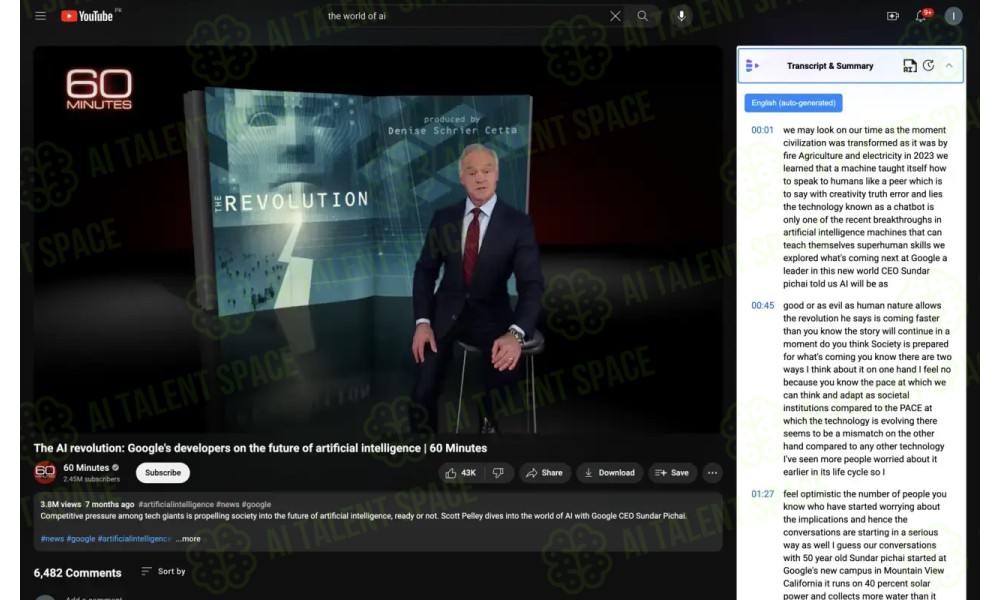The image size is (1000, 600).
Task: Expand description with '...more'
Action: click(188, 539)
